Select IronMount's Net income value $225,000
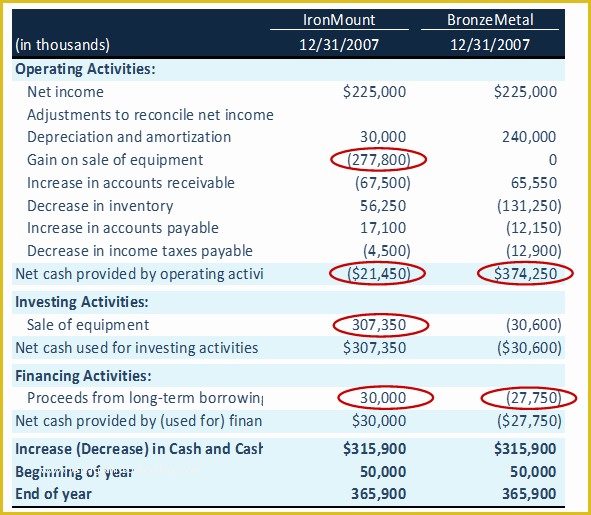 tap(374, 92)
